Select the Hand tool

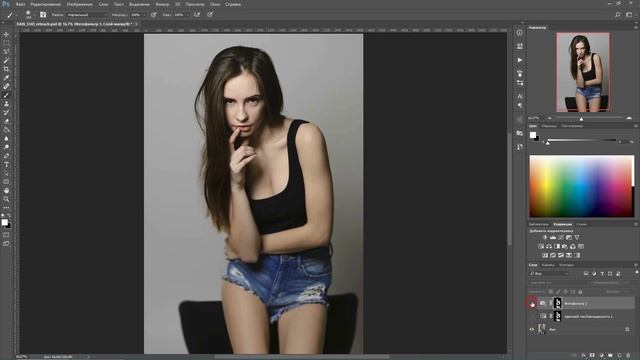pos(6,191)
